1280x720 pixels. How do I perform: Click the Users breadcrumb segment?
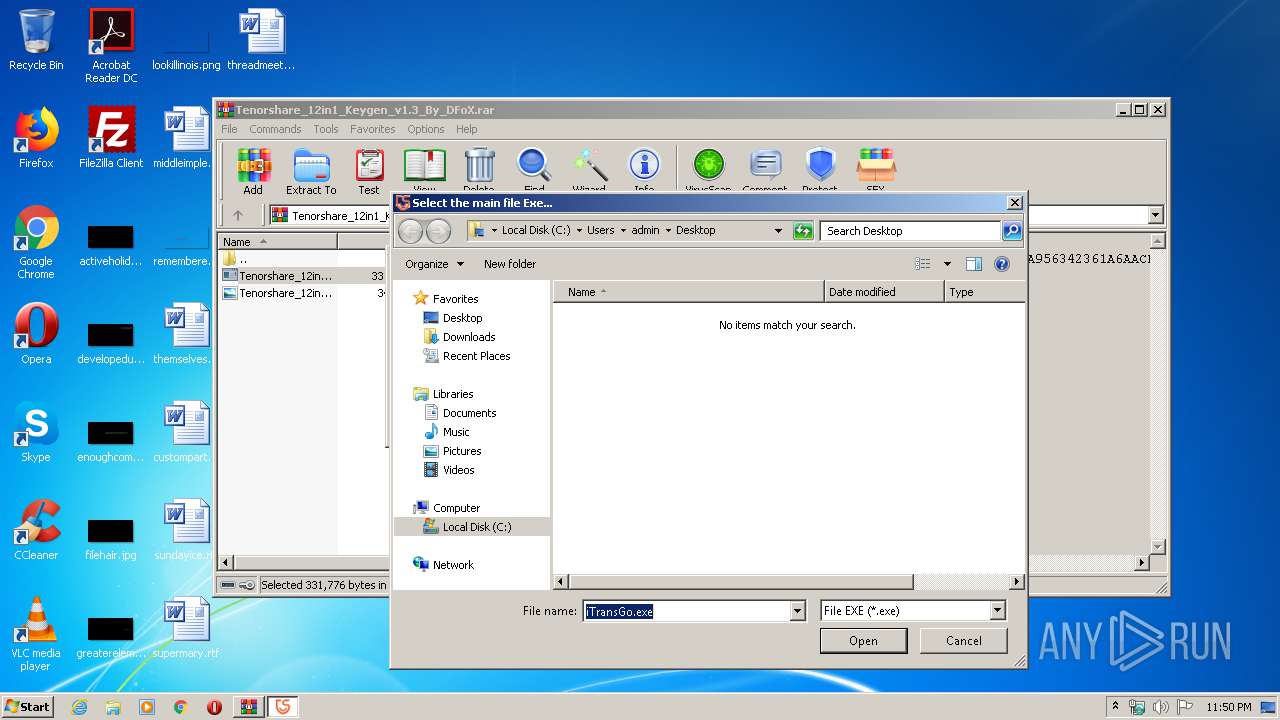coord(600,230)
